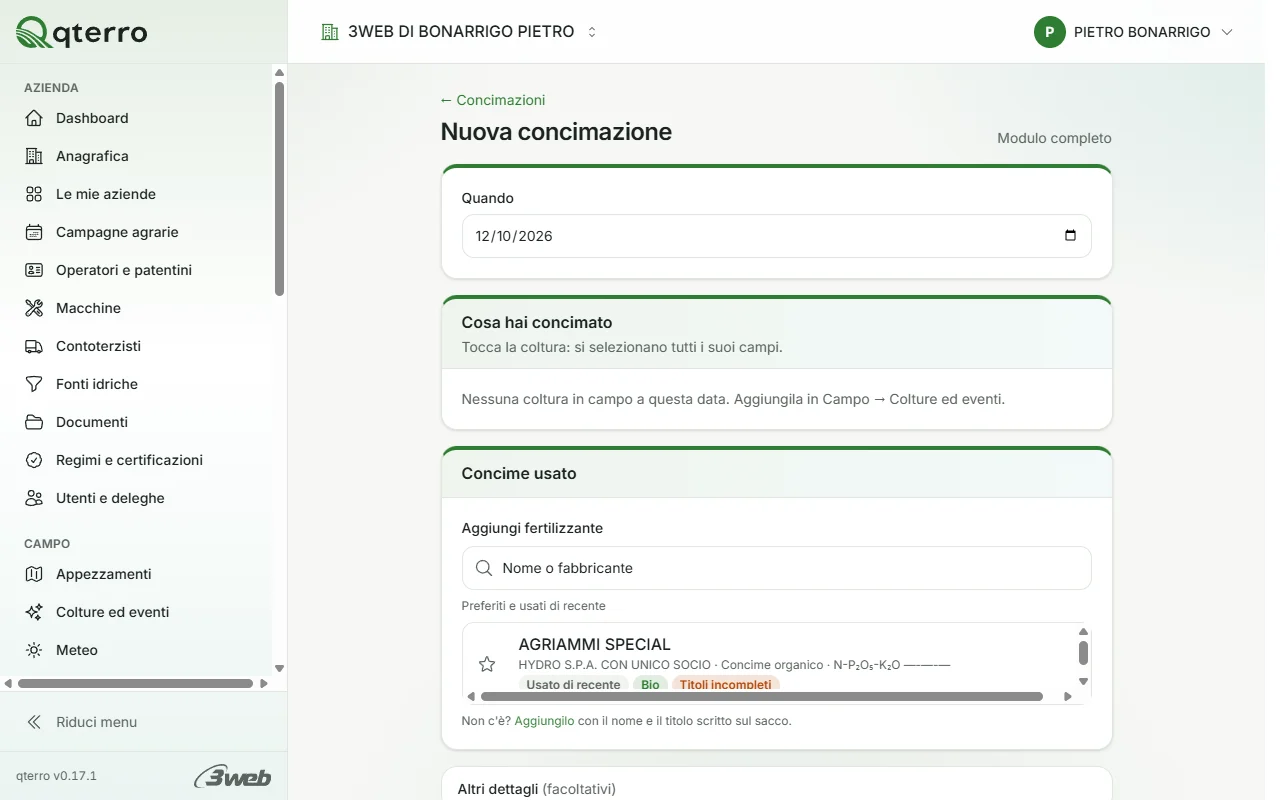
Task: Open Fonti idriche section
Action: click(x=136, y=384)
